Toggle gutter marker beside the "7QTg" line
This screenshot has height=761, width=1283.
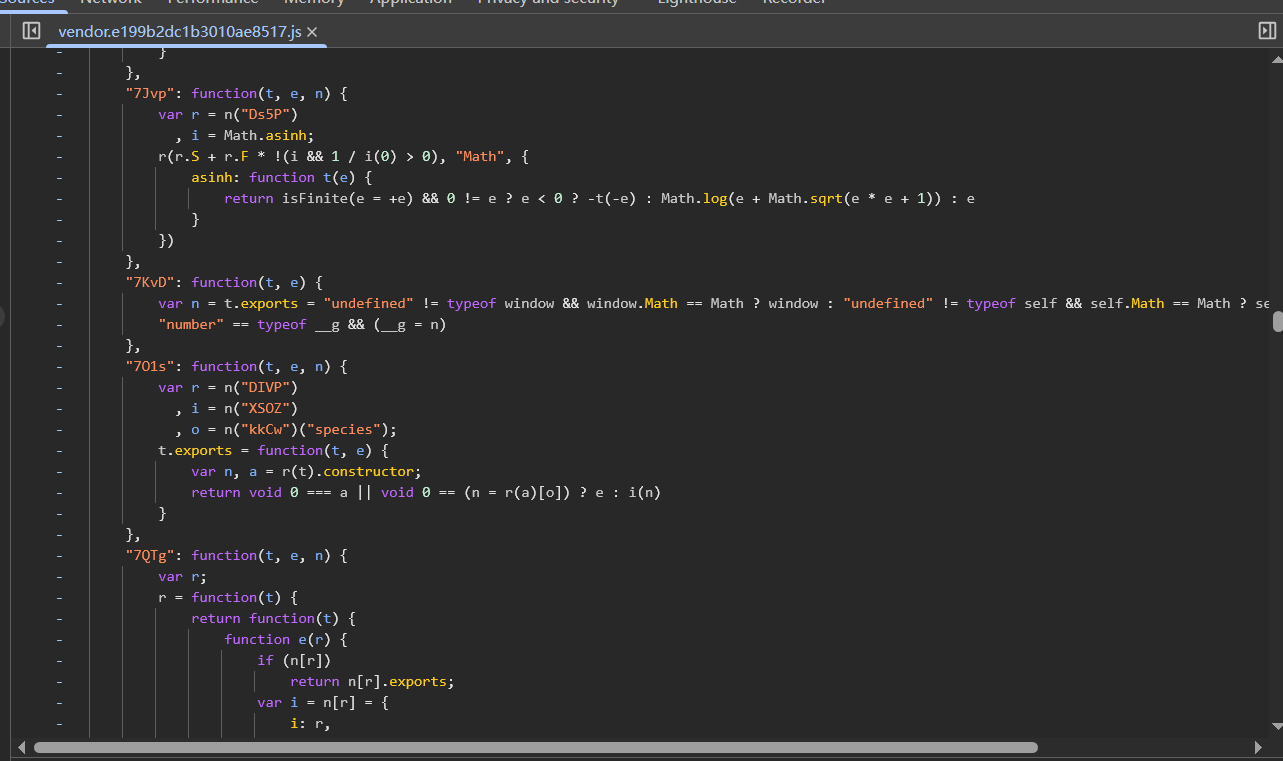[59, 555]
